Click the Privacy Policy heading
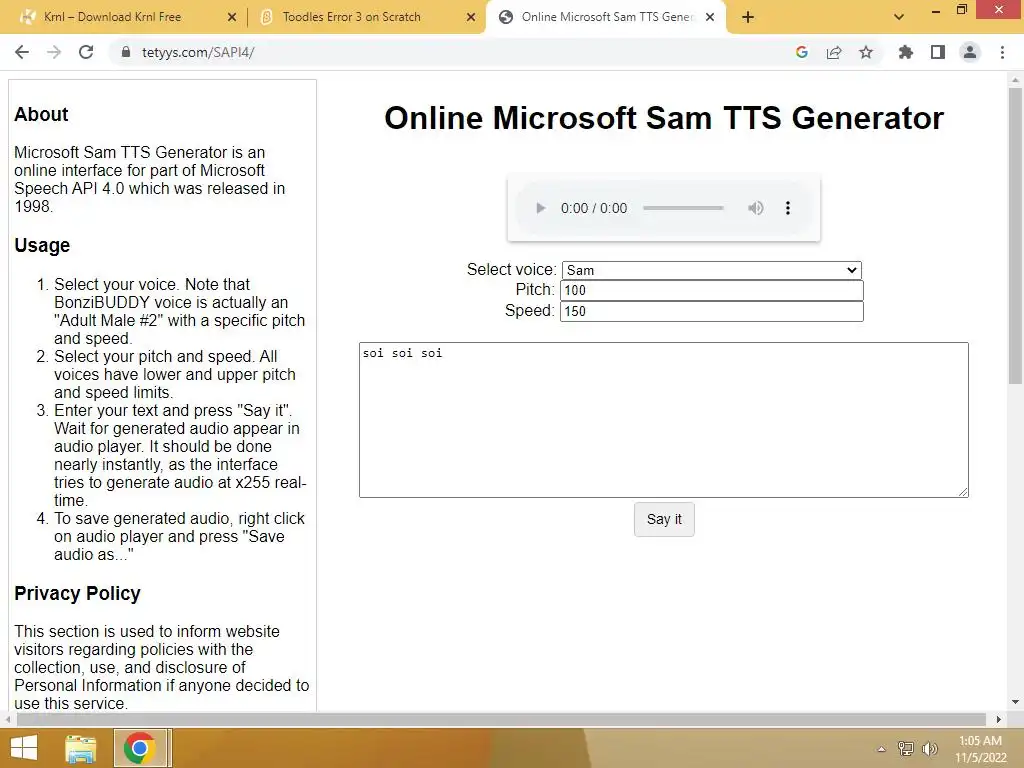Viewport: 1024px width, 768px height. [77, 594]
